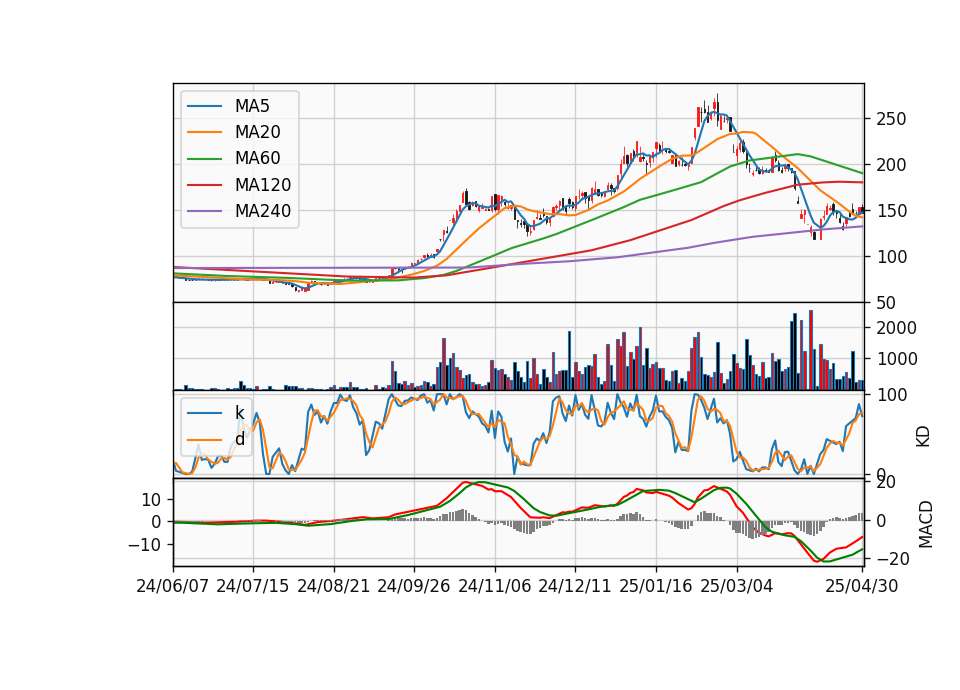Viewport: 960px width, 690px height.
Task: Click the MACD vertical axis title
Action: pyautogui.click(x=925, y=524)
